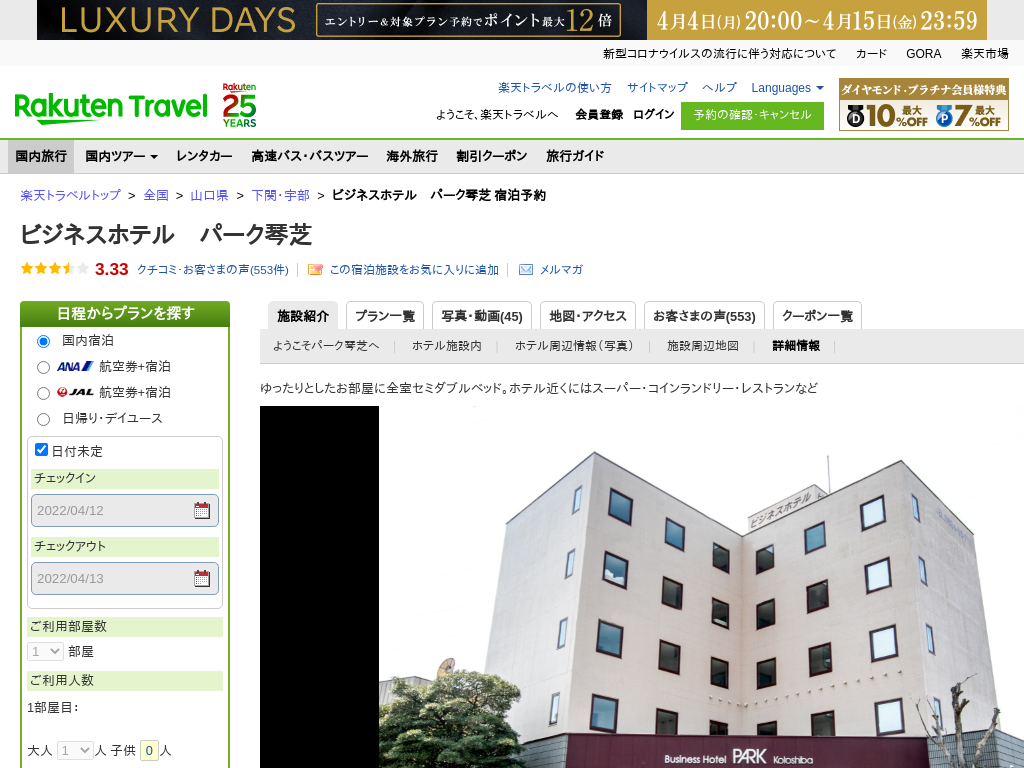Click the Luxury Days banner

[511, 20]
